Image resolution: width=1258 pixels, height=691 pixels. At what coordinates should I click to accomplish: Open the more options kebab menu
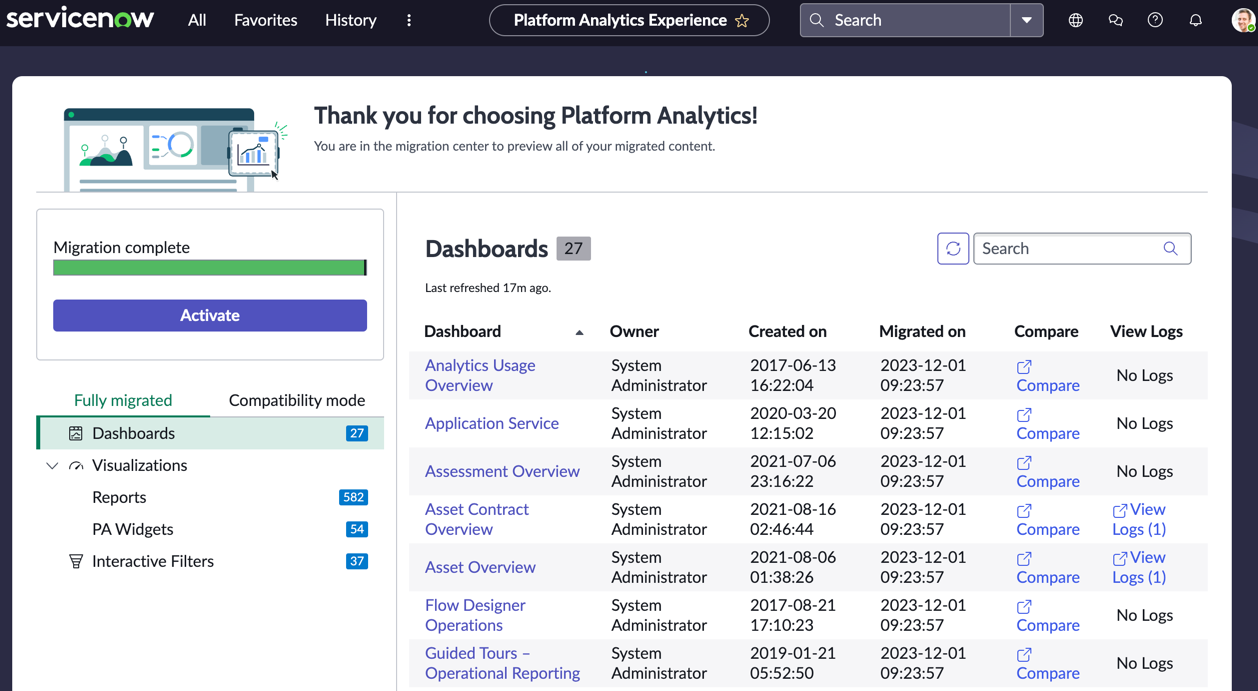[409, 20]
